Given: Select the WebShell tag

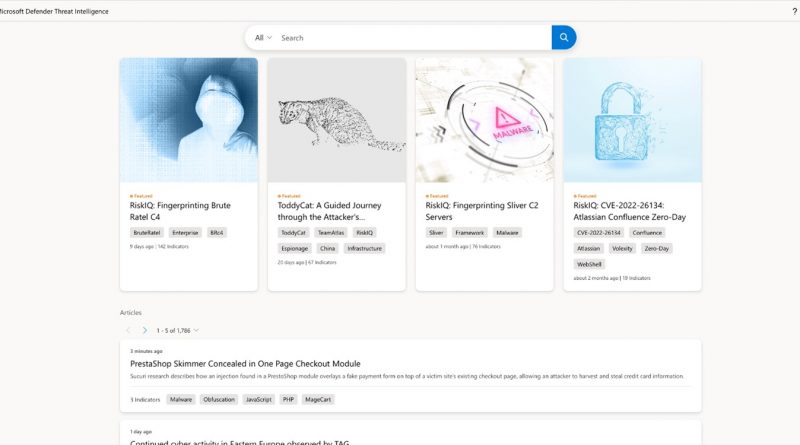Looking at the screenshot, I should [x=589, y=264].
